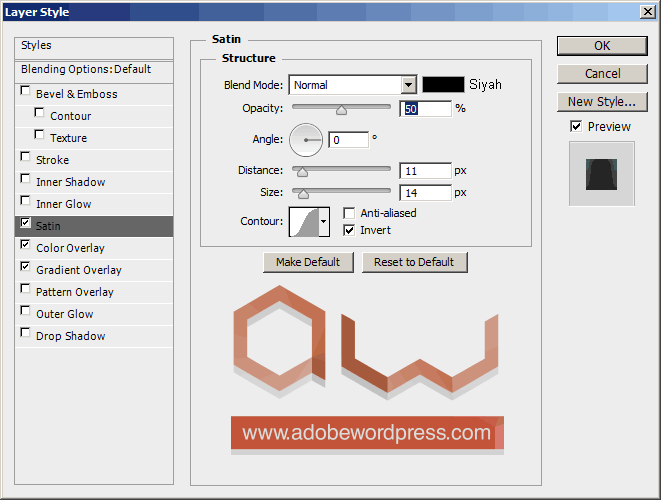Click the Opacity value field
Screen dimensions: 661x500
tap(425, 109)
